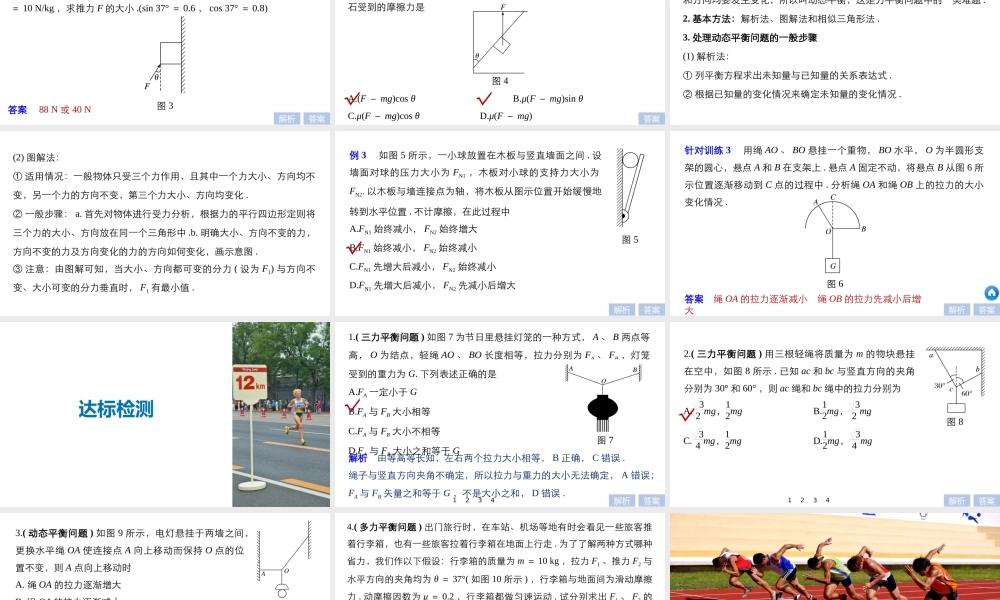Click the blue home icon beside 图6 slide

click(992, 293)
